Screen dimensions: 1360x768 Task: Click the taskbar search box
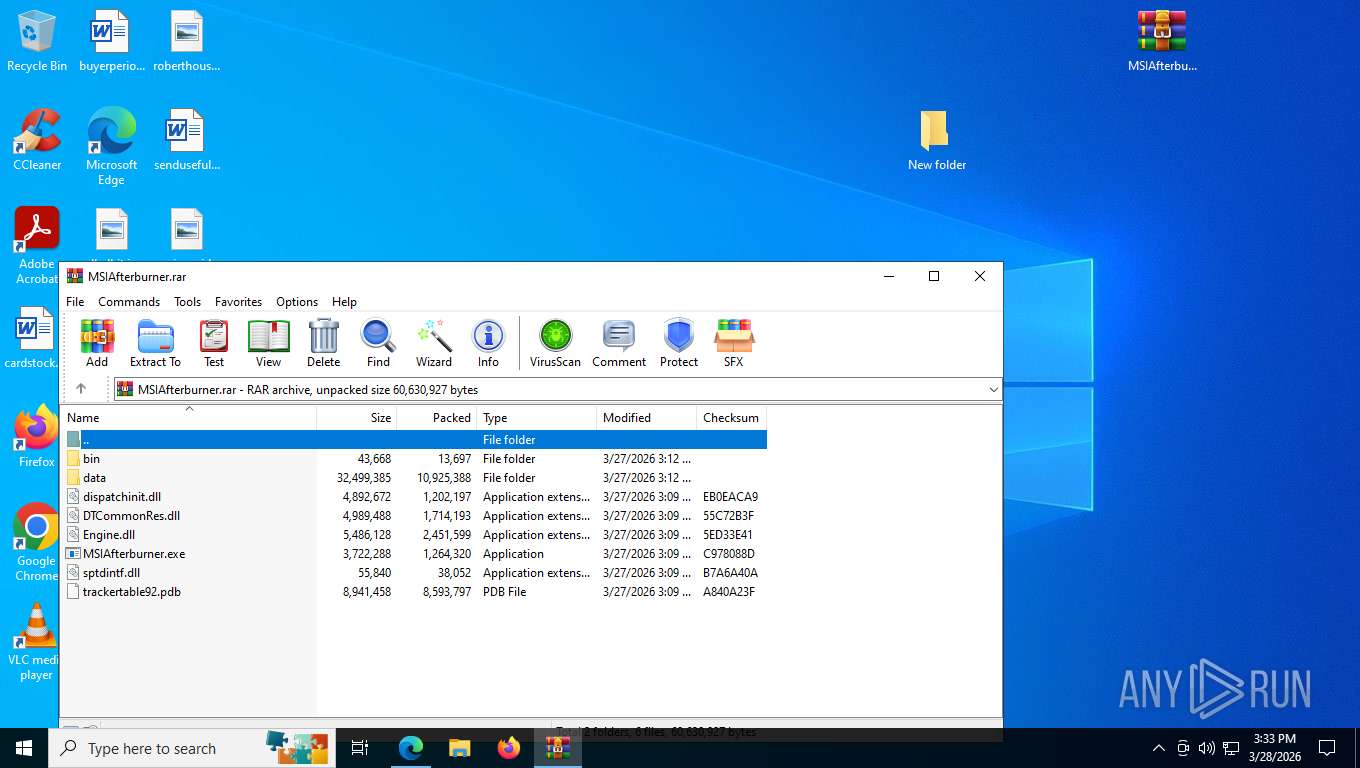coord(190,748)
